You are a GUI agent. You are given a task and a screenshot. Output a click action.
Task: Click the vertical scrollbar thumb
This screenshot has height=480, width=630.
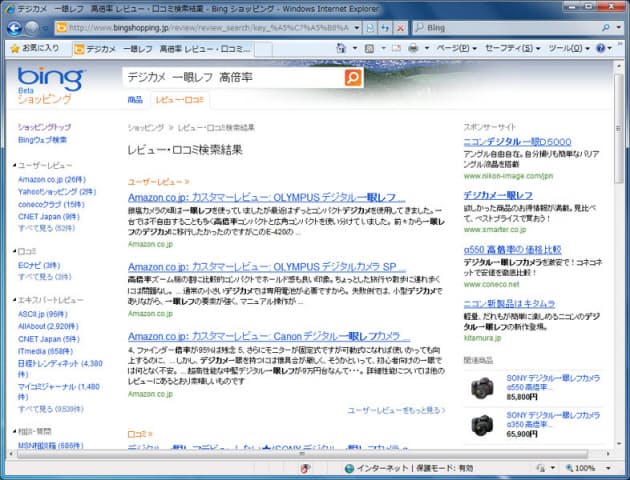point(619,129)
